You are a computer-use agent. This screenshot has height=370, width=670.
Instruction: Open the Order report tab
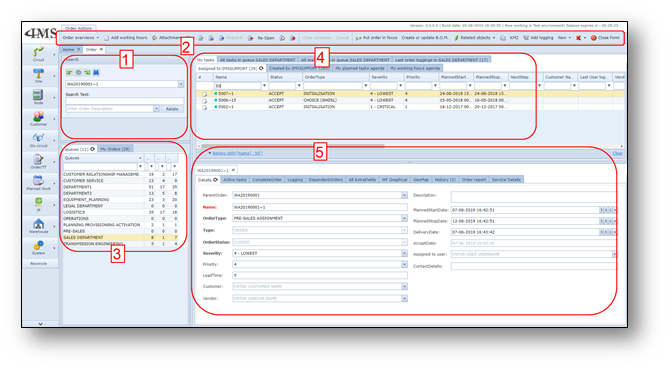(x=473, y=180)
